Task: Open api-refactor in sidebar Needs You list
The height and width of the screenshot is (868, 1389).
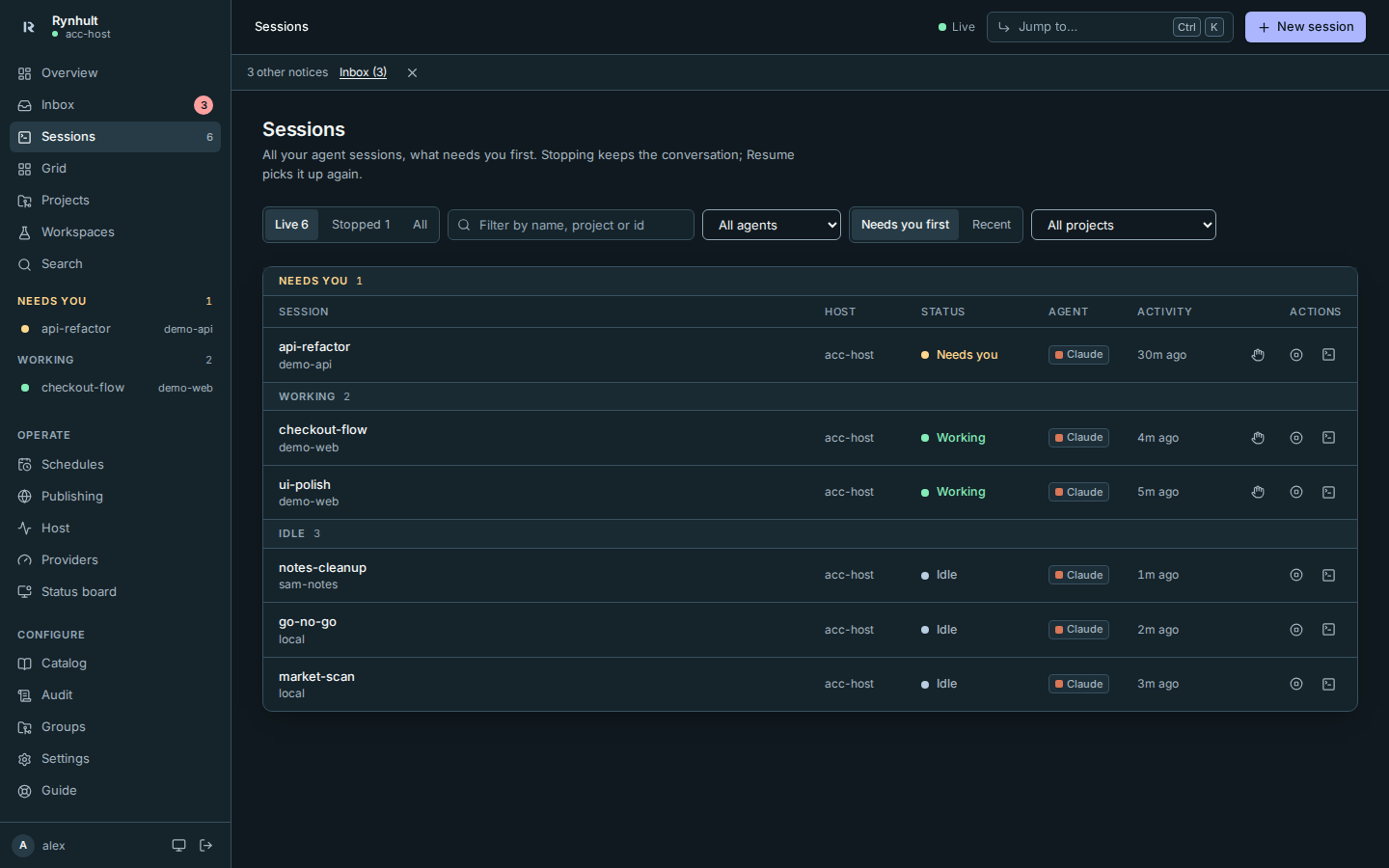Action: point(115,329)
